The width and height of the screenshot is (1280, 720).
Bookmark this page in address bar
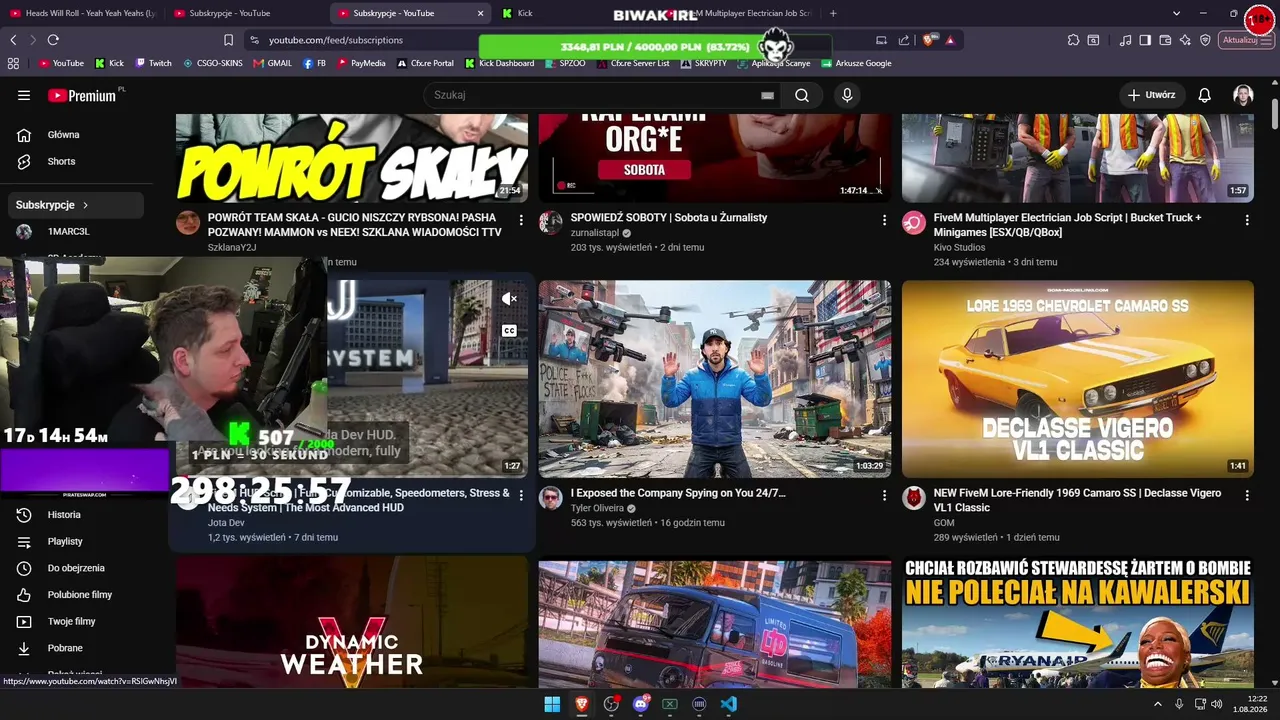[x=228, y=40]
